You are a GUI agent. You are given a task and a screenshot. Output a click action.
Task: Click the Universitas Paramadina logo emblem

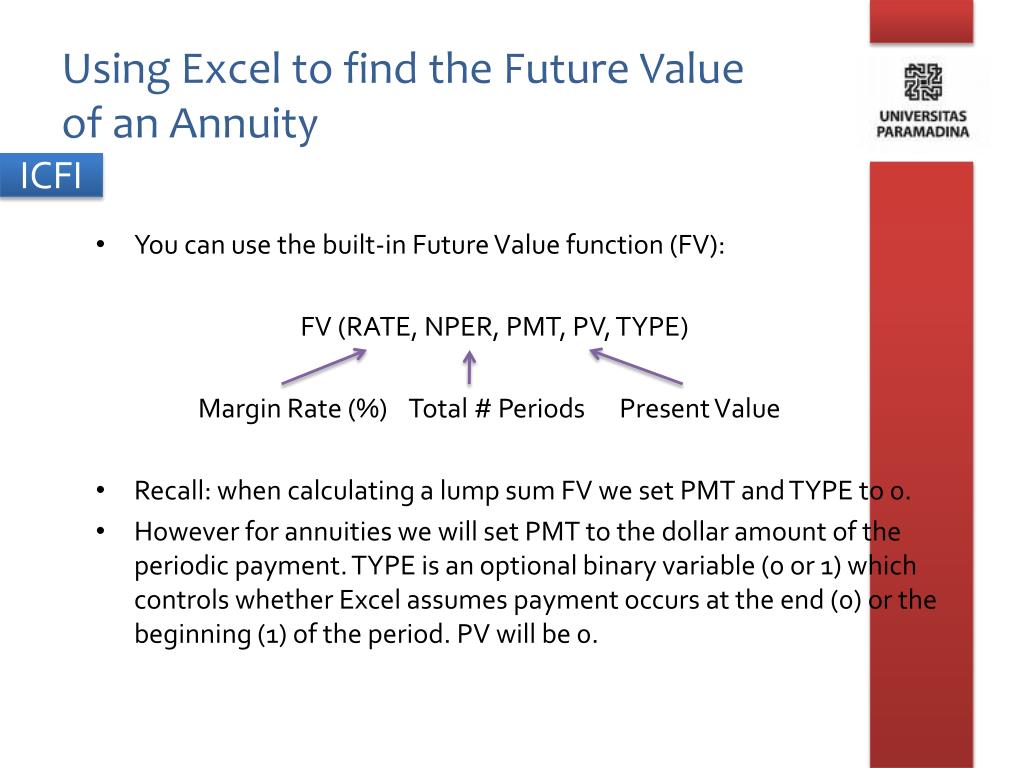point(922,82)
